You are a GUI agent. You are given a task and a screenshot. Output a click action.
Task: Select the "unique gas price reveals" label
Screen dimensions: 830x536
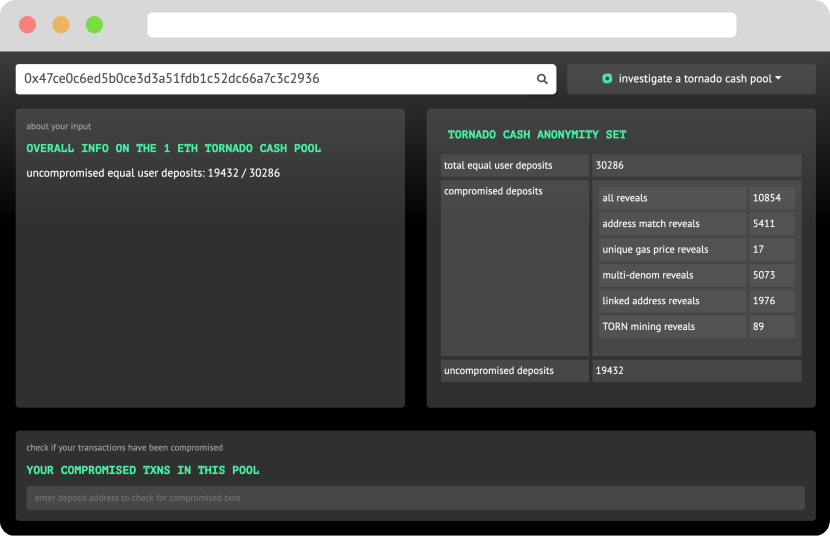point(672,249)
